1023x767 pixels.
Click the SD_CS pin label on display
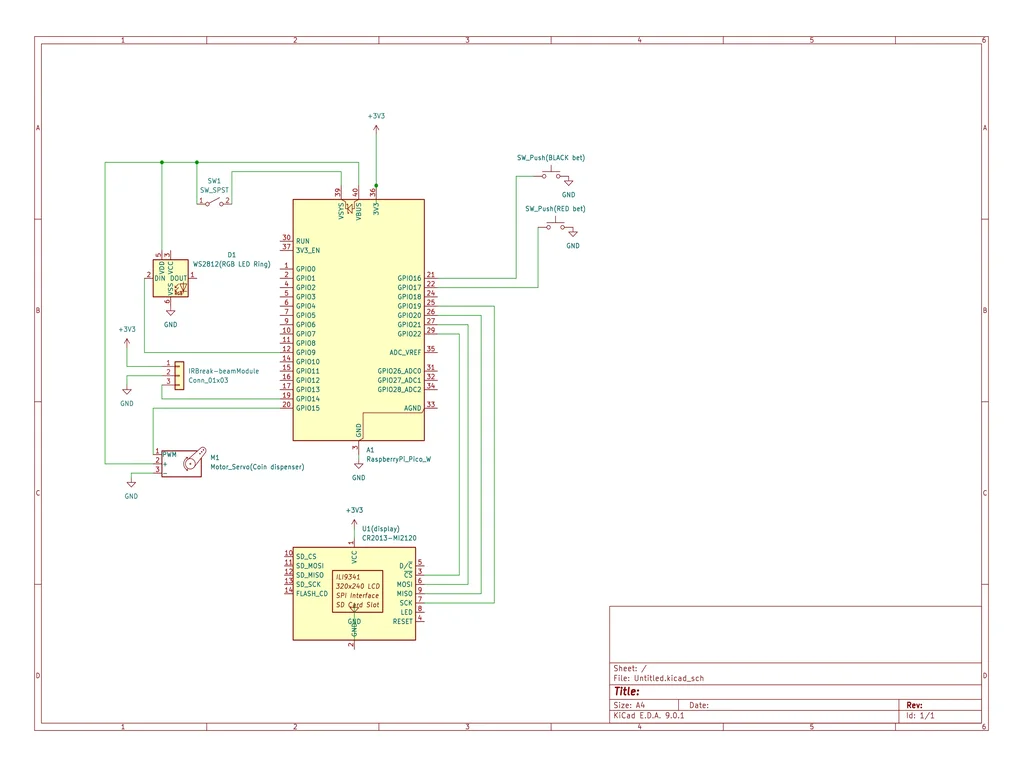[x=306, y=557]
